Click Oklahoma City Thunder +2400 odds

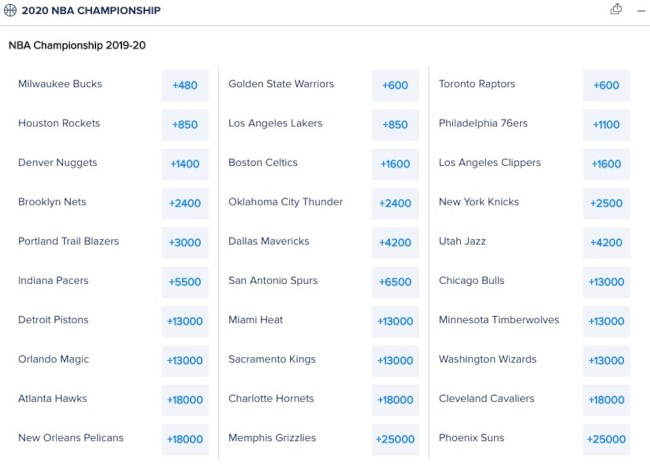[x=395, y=203]
